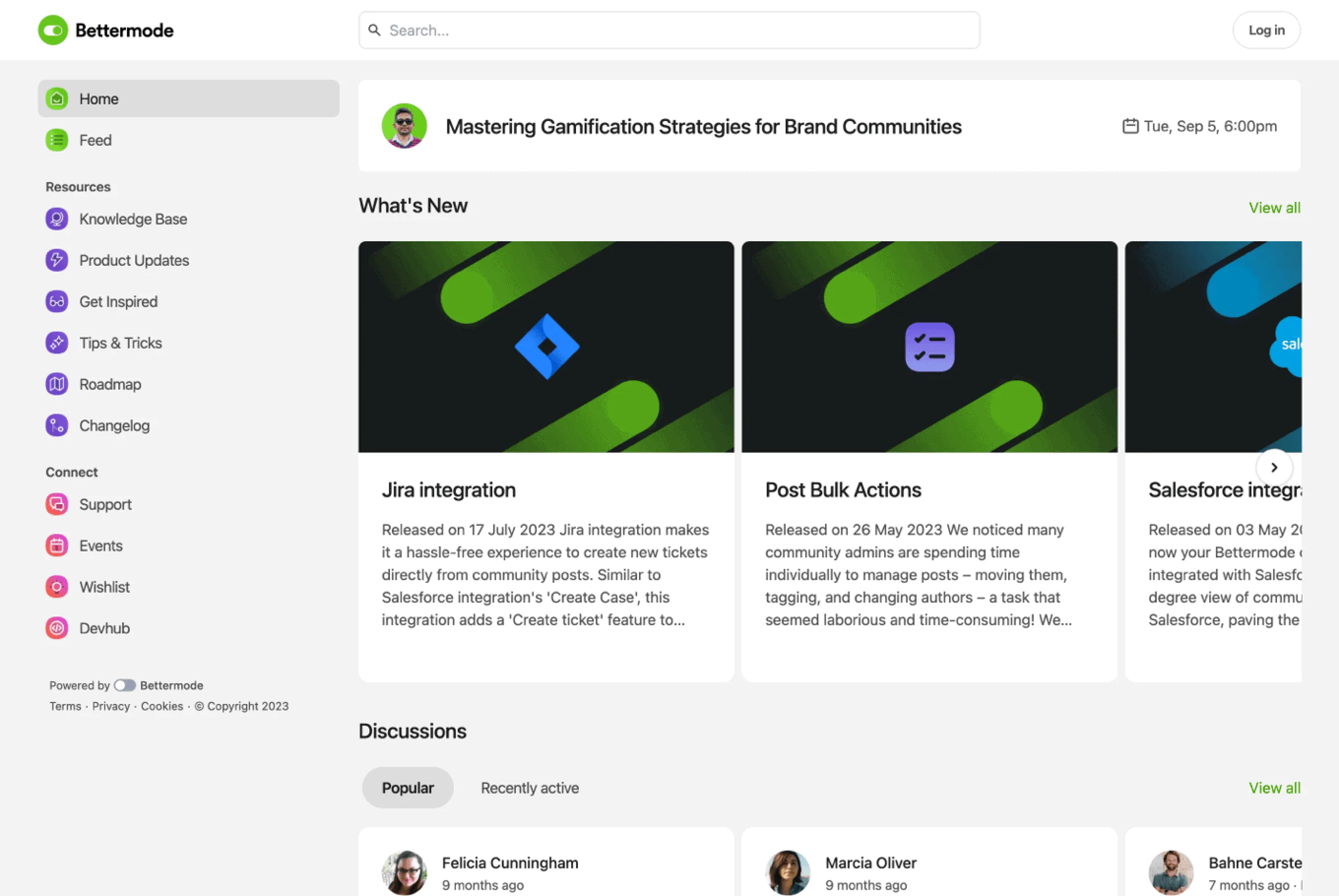Click View all next to What's New
Screen dimensions: 1339x896
(x=1275, y=207)
